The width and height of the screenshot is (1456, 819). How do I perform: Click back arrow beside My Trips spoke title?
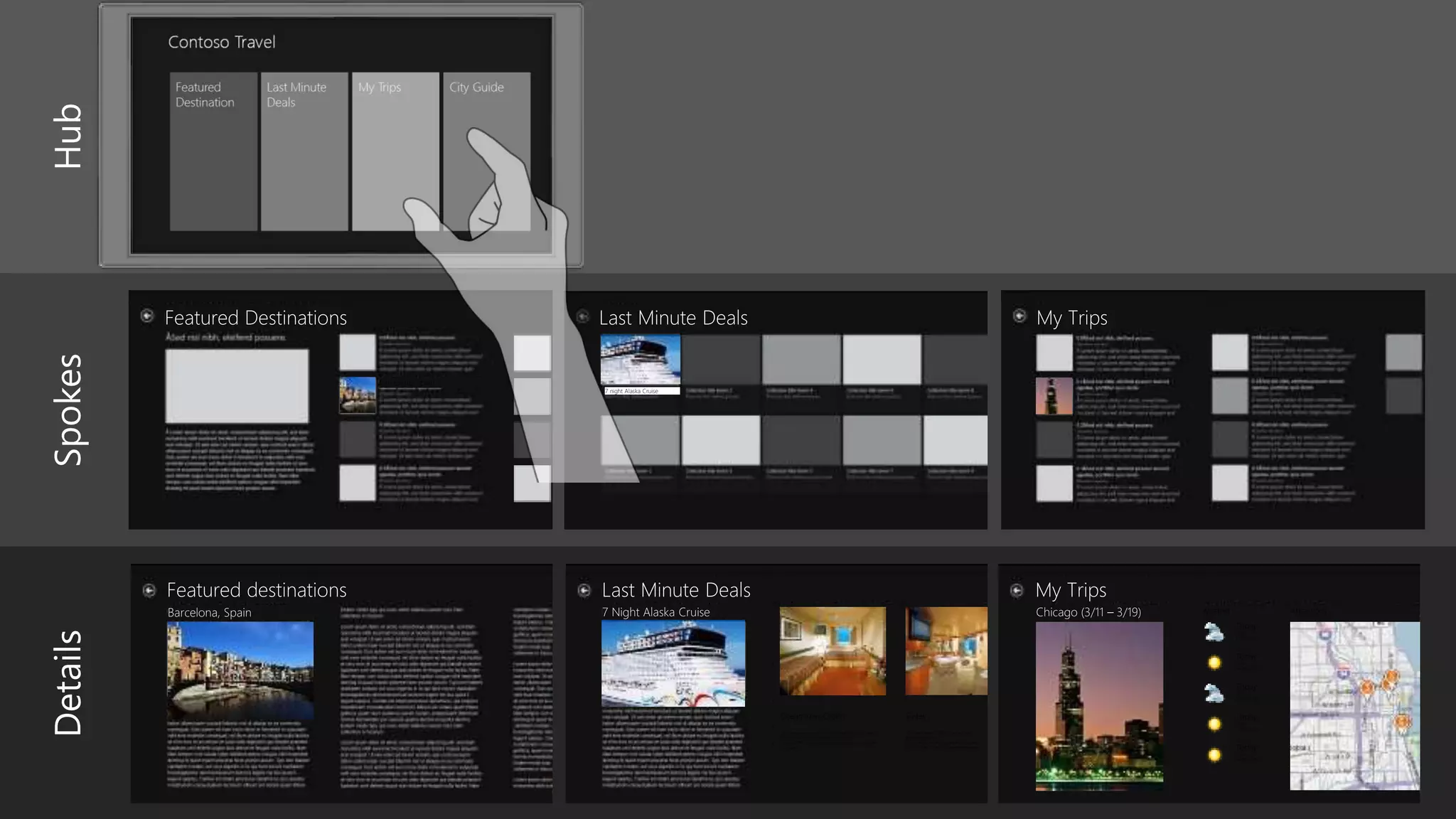pos(1019,316)
